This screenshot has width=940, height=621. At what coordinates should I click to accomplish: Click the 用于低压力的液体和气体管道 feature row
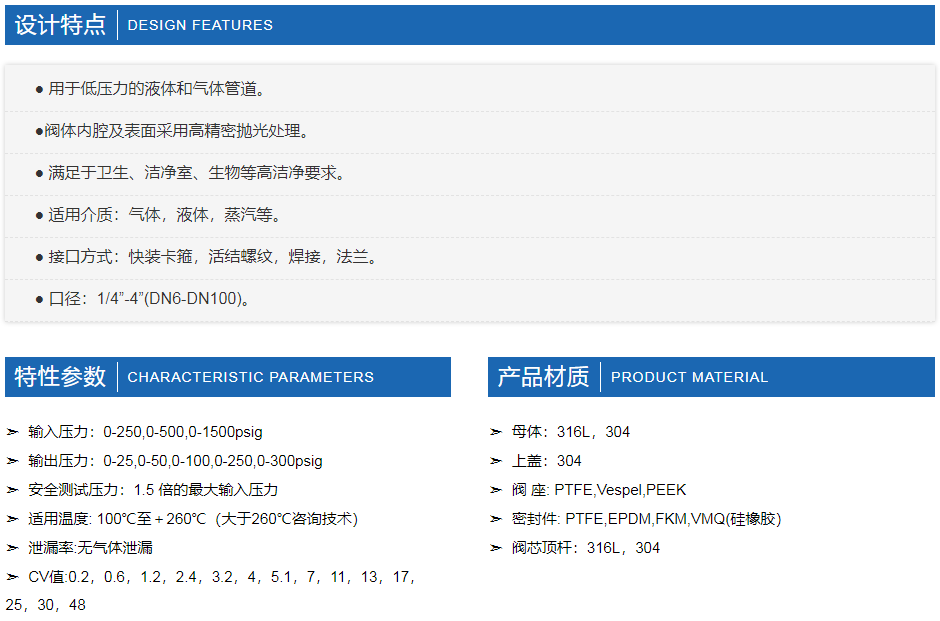click(x=470, y=89)
